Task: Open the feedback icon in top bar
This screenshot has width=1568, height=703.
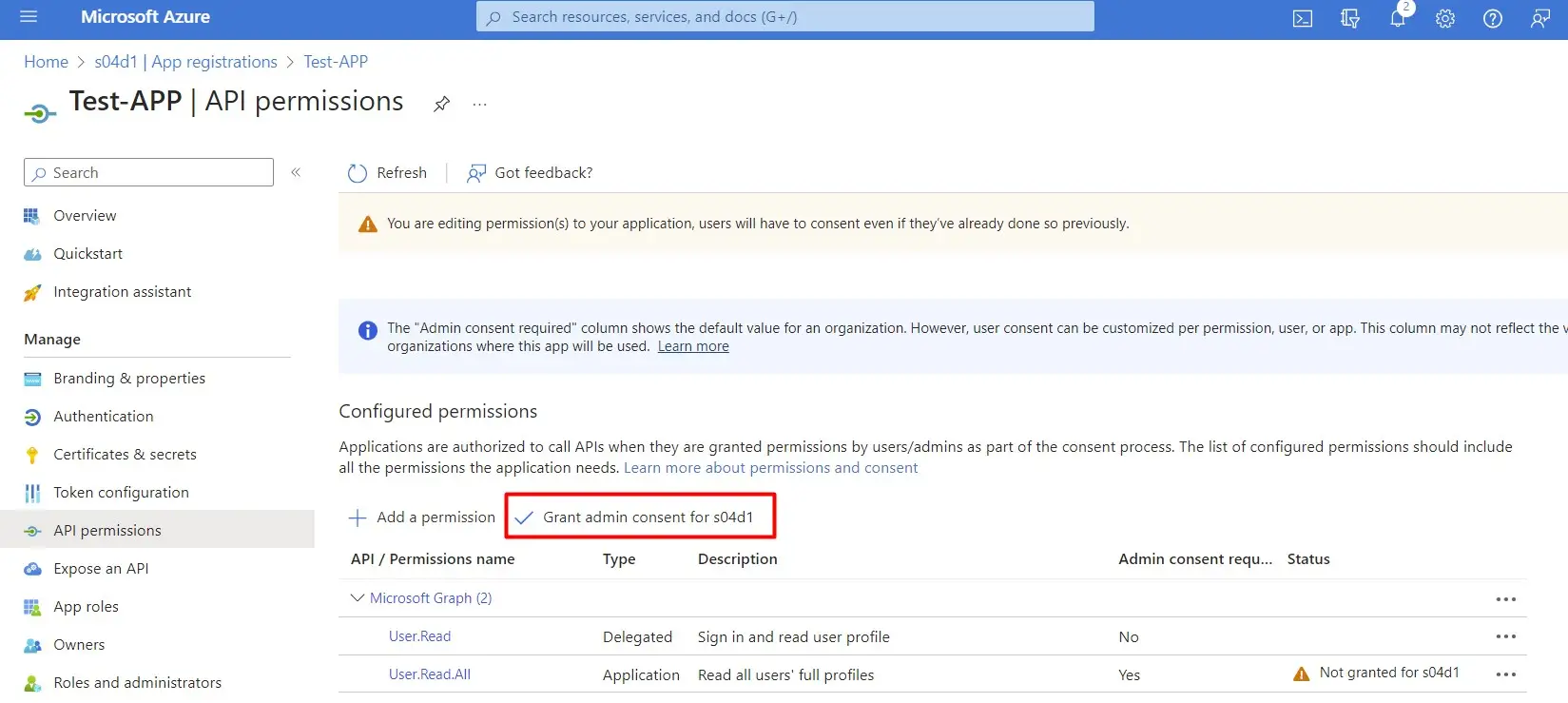Action: [1540, 18]
